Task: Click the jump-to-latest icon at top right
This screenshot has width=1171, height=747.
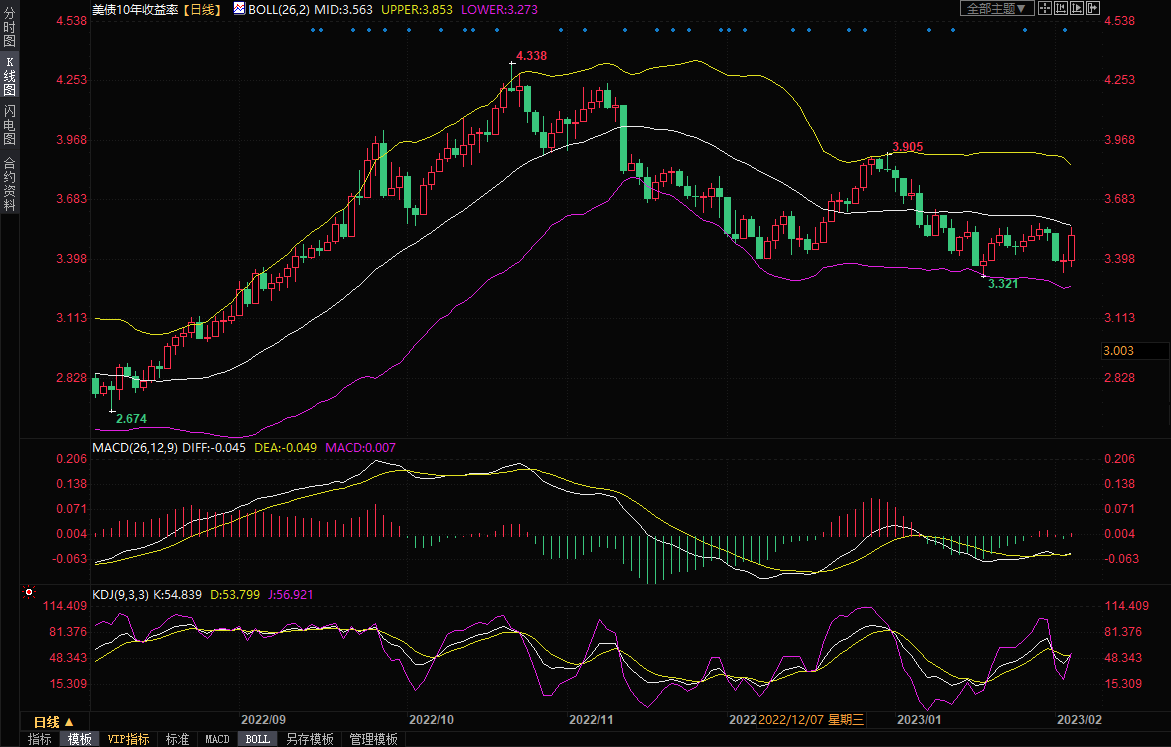Action: pos(1092,8)
